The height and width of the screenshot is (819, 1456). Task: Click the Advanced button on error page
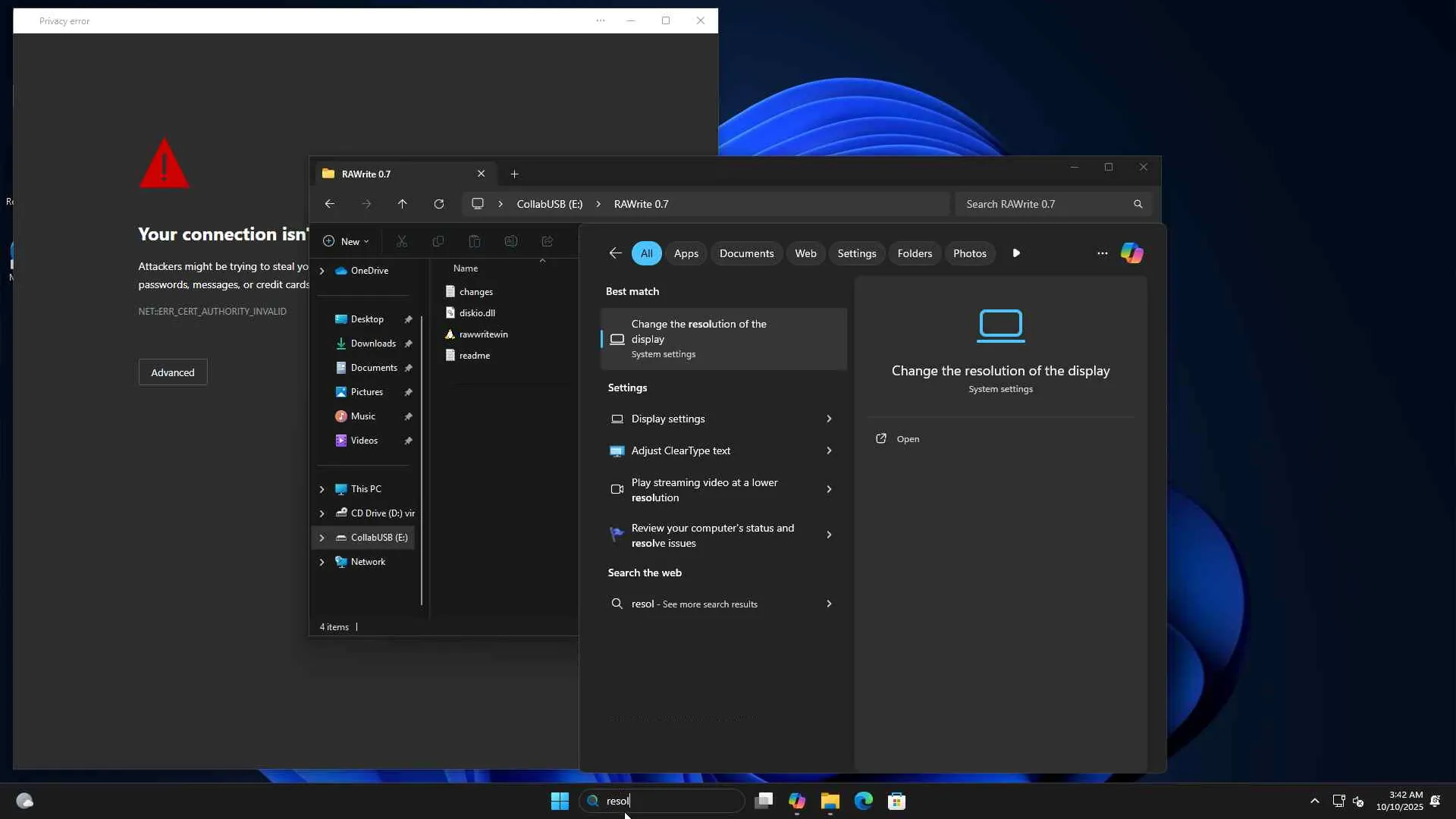click(172, 372)
